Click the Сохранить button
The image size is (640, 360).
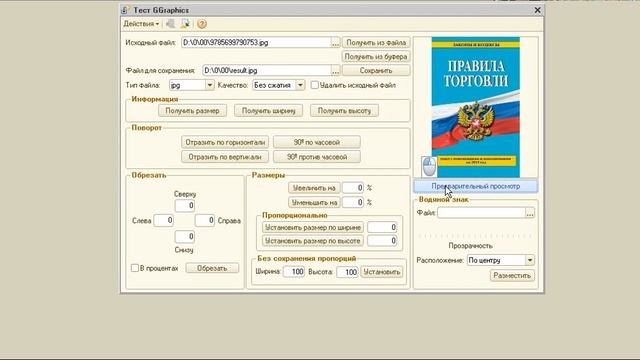point(376,71)
